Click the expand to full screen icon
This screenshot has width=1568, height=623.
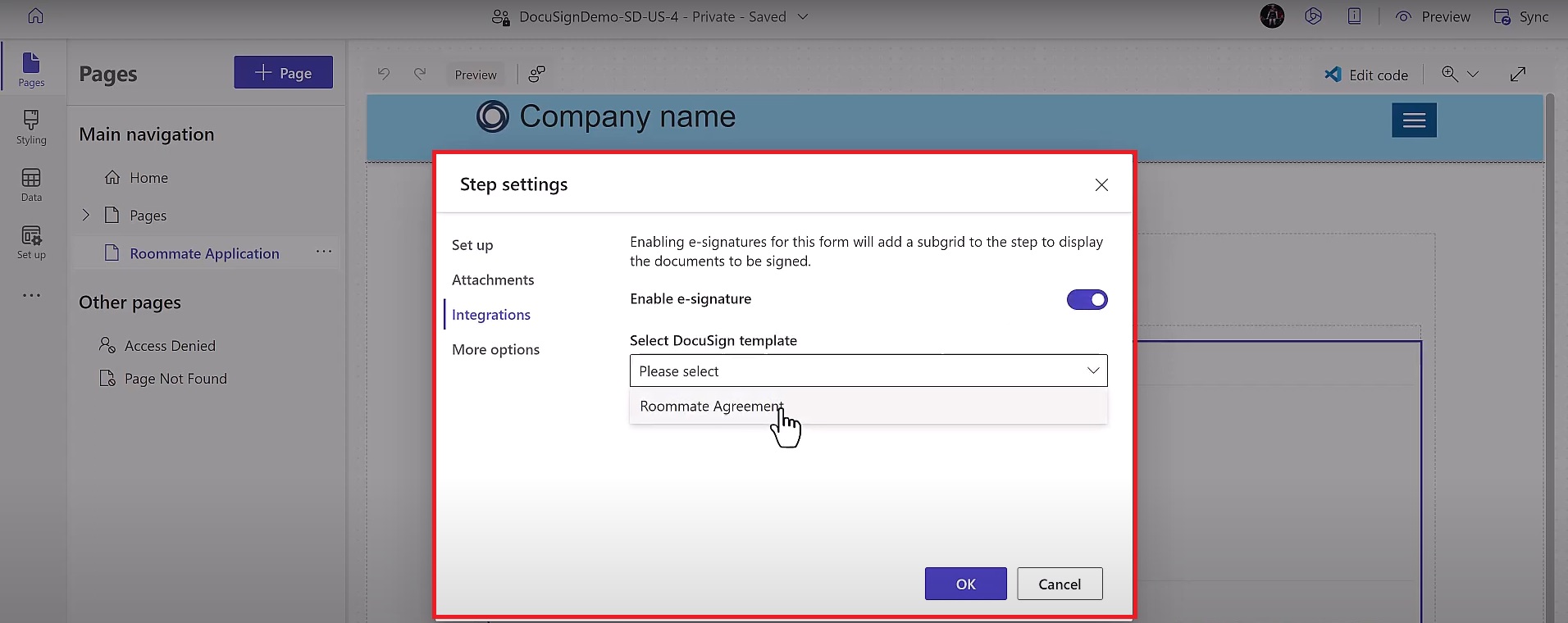click(1518, 75)
